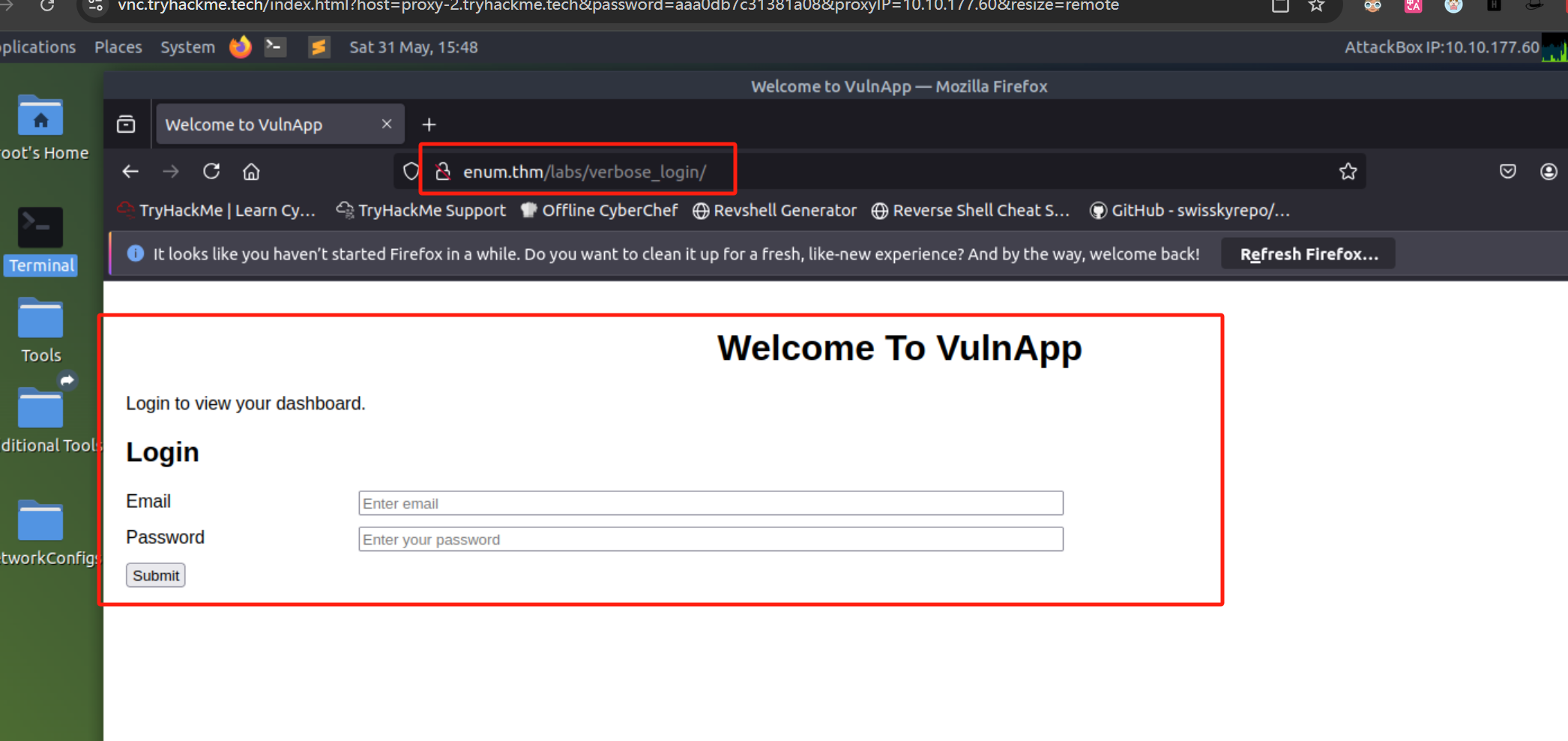
Task: Open the Save to Pocket icon
Action: point(1508,172)
